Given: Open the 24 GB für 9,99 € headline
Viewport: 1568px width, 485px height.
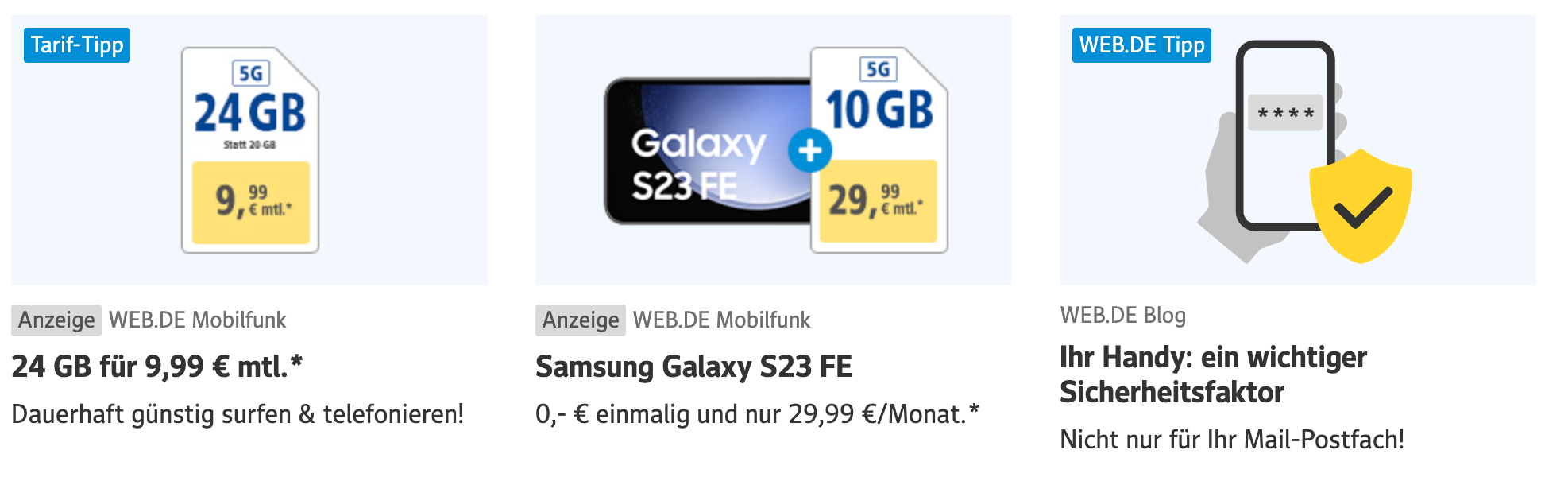Looking at the screenshot, I should 157,367.
